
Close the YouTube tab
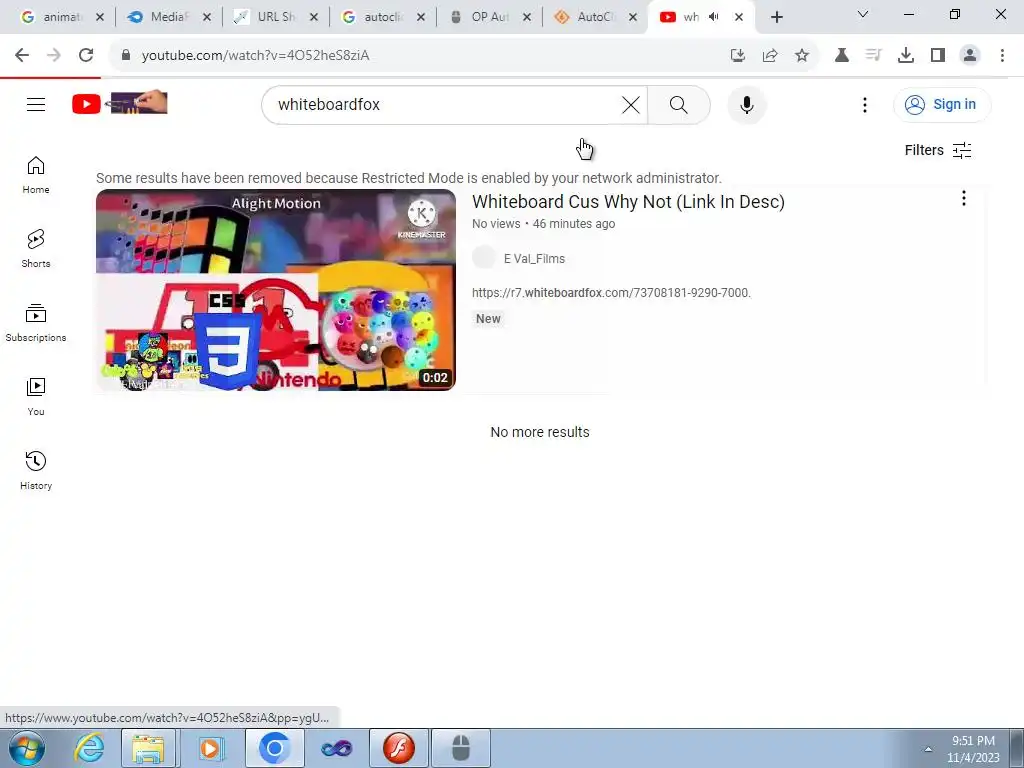739,17
